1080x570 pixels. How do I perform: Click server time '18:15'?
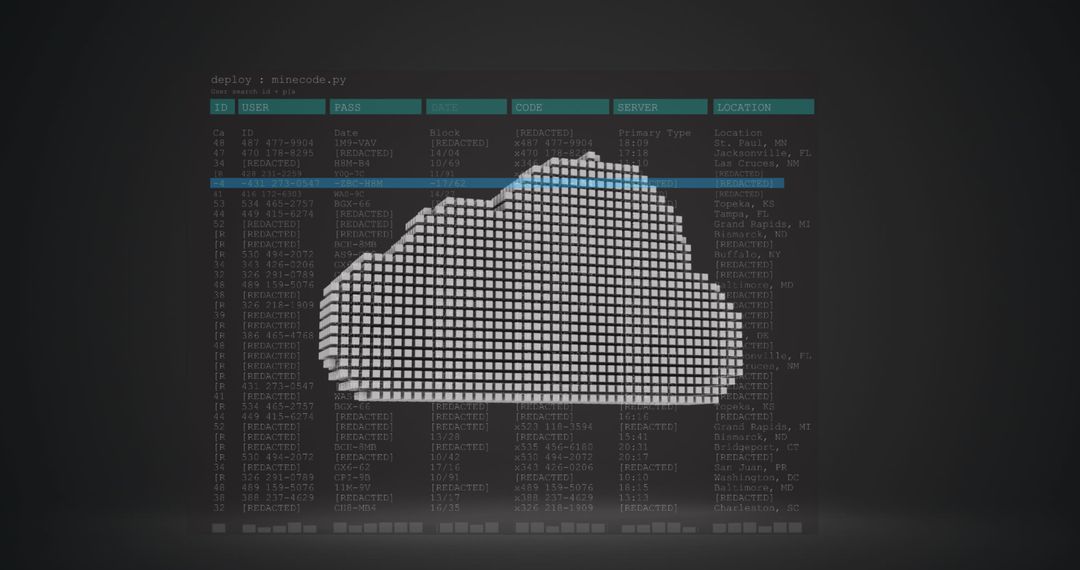pos(633,488)
